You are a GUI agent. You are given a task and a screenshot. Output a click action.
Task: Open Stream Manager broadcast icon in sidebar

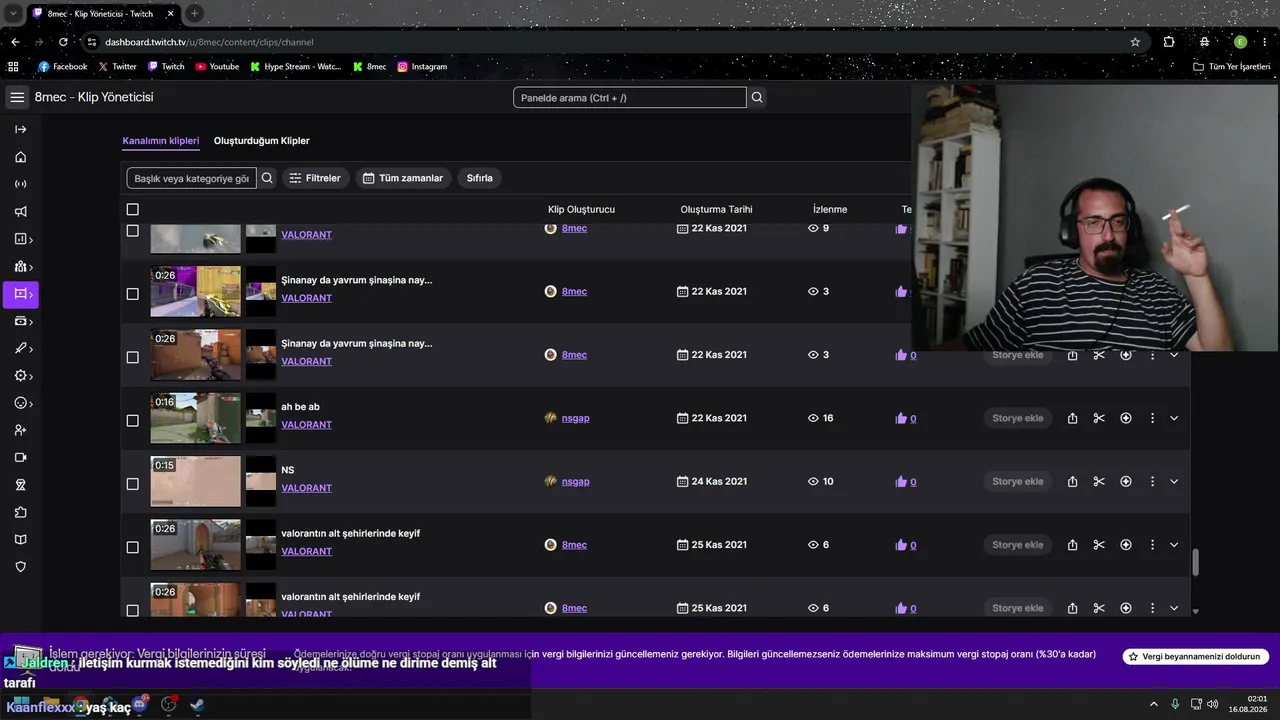(x=20, y=184)
